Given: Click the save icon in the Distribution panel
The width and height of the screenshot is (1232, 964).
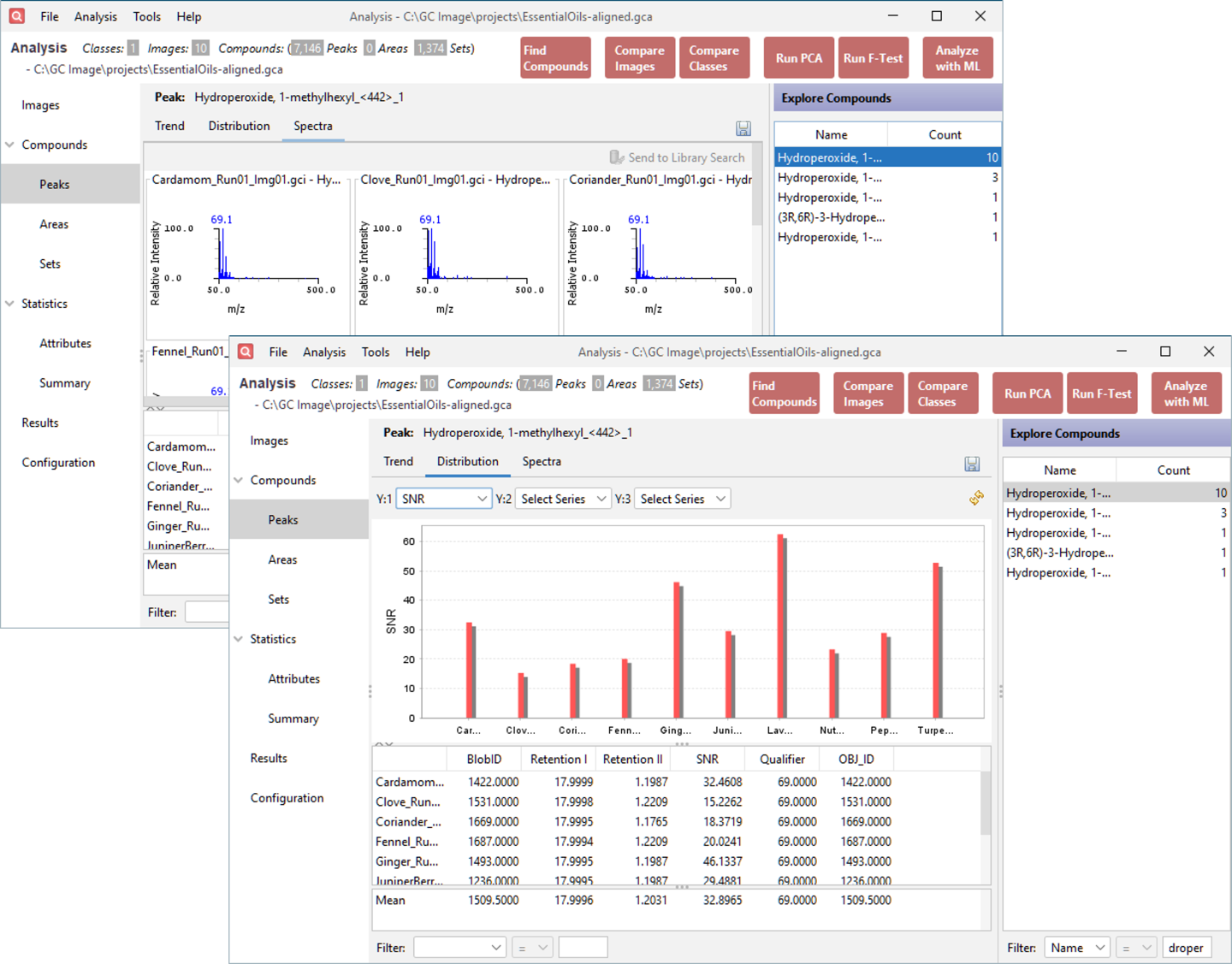Looking at the screenshot, I should (x=972, y=464).
